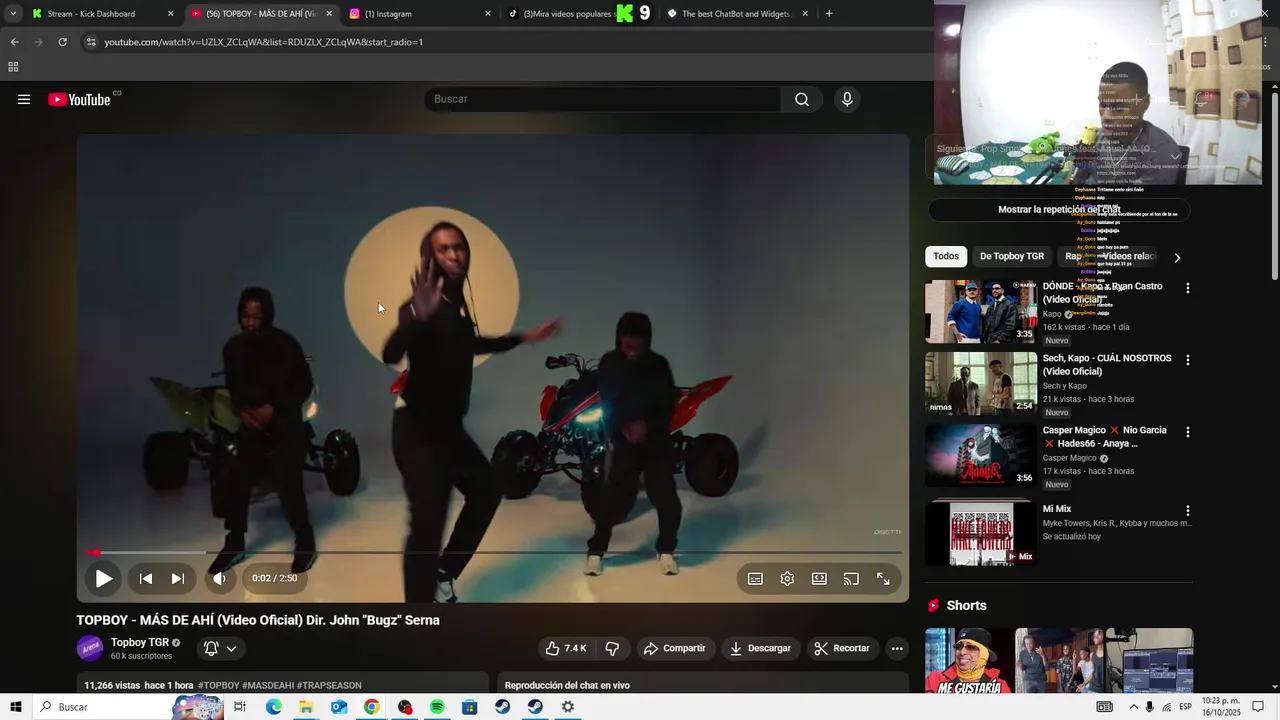Open the Casper Magico Anaya thumbnail
1280x720 pixels.
tap(981, 455)
